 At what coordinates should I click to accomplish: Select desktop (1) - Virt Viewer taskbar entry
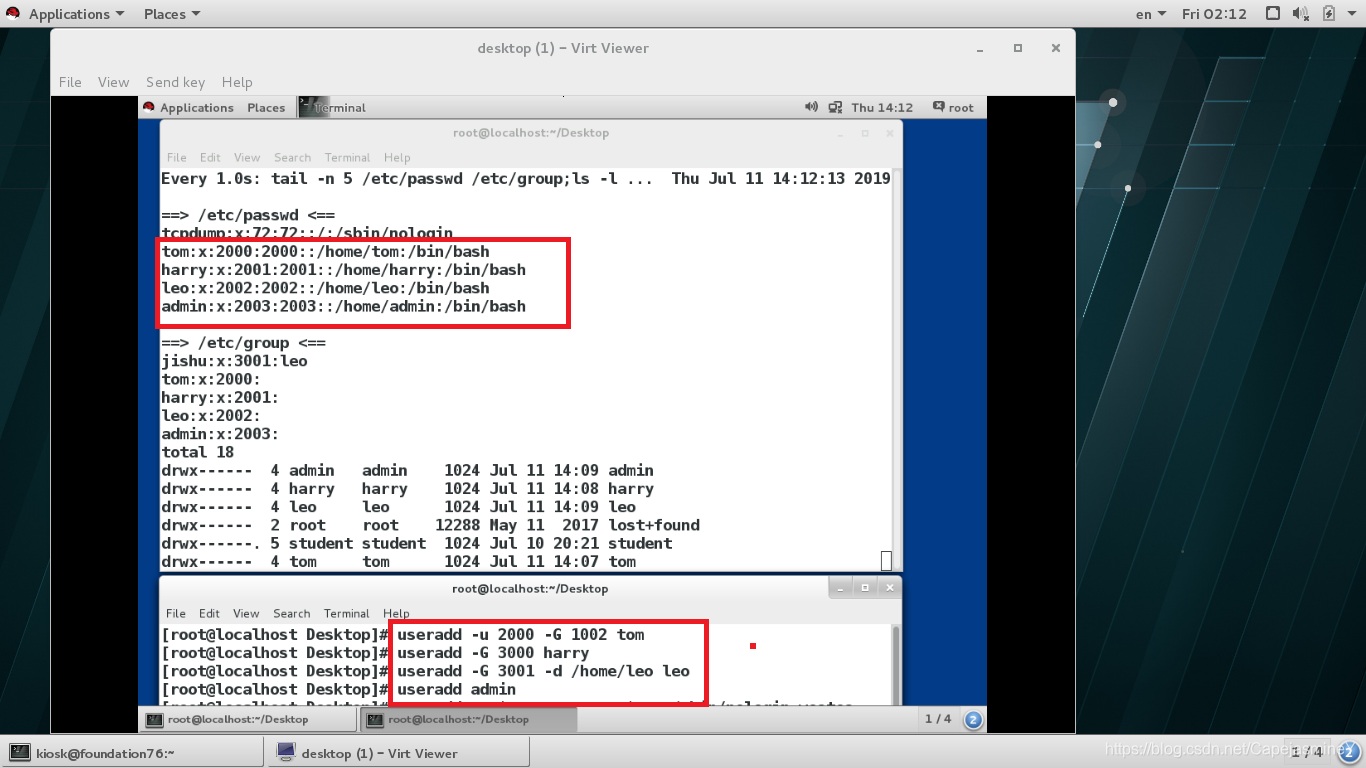coord(398,753)
